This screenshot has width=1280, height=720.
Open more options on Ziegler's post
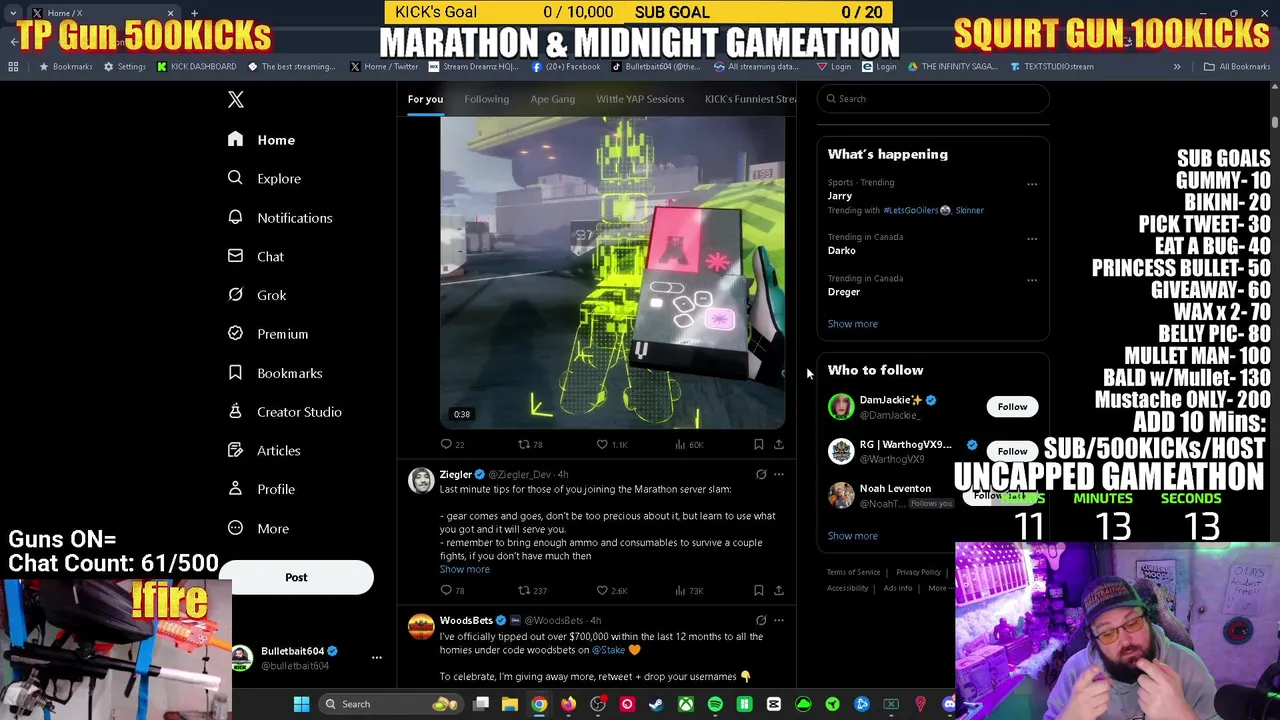779,474
